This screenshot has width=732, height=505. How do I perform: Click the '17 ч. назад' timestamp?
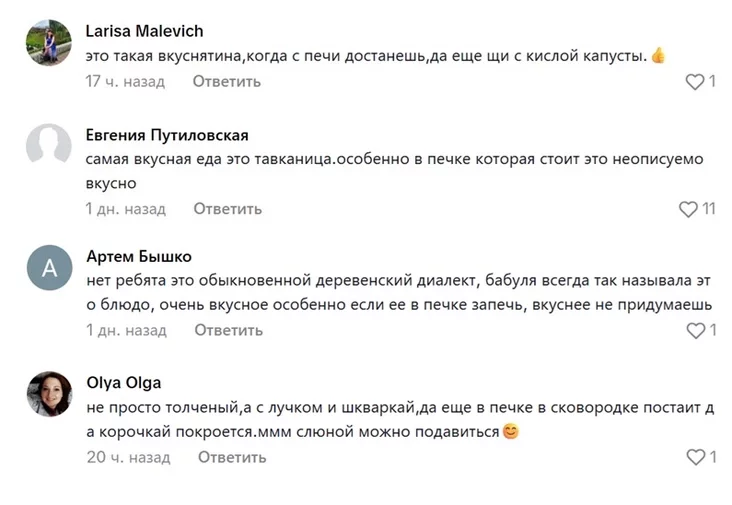pos(125,81)
